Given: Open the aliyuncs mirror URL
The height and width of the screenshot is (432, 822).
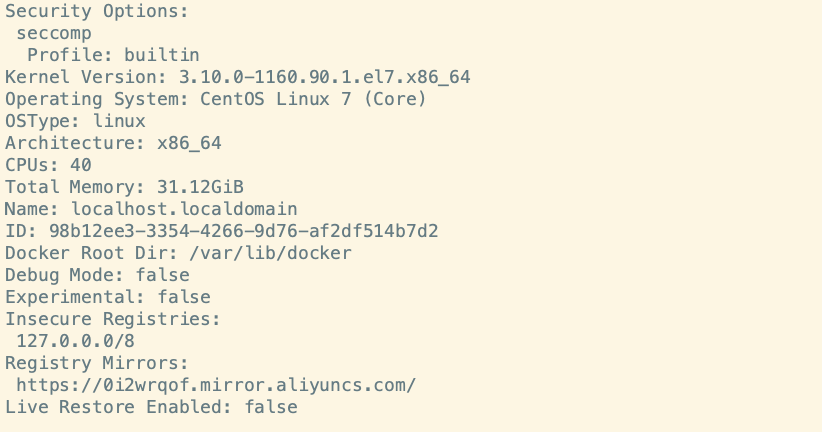Looking at the screenshot, I should [216, 385].
